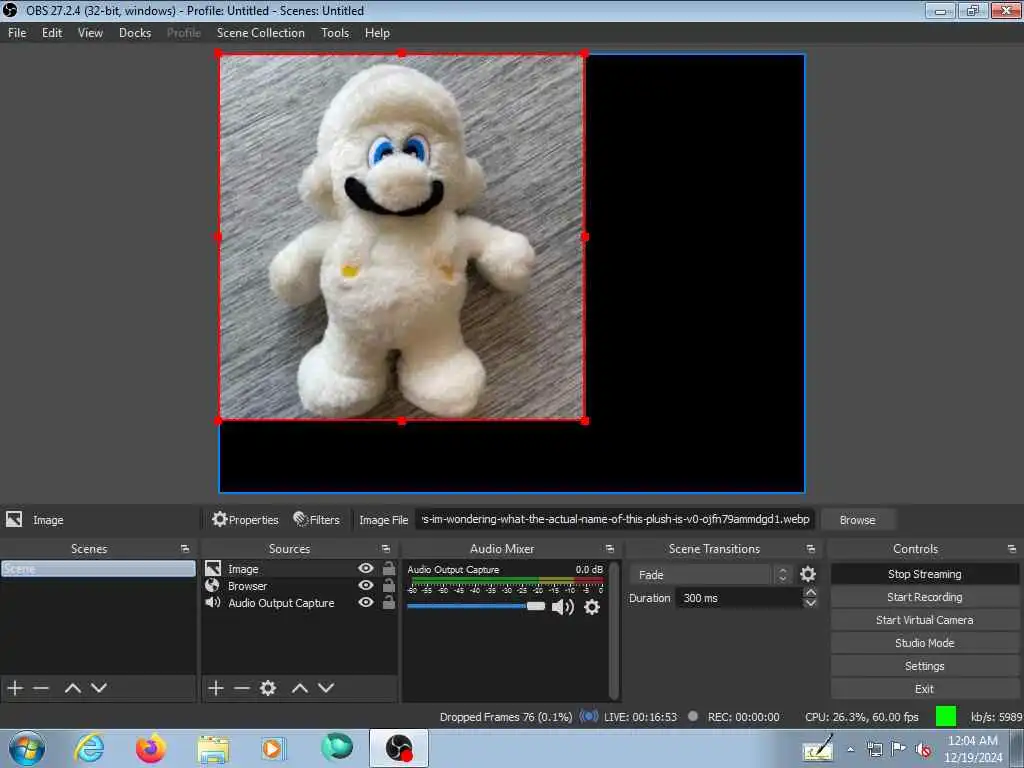The image size is (1024, 768).
Task: Pop out the Sources dock
Action: point(386,549)
